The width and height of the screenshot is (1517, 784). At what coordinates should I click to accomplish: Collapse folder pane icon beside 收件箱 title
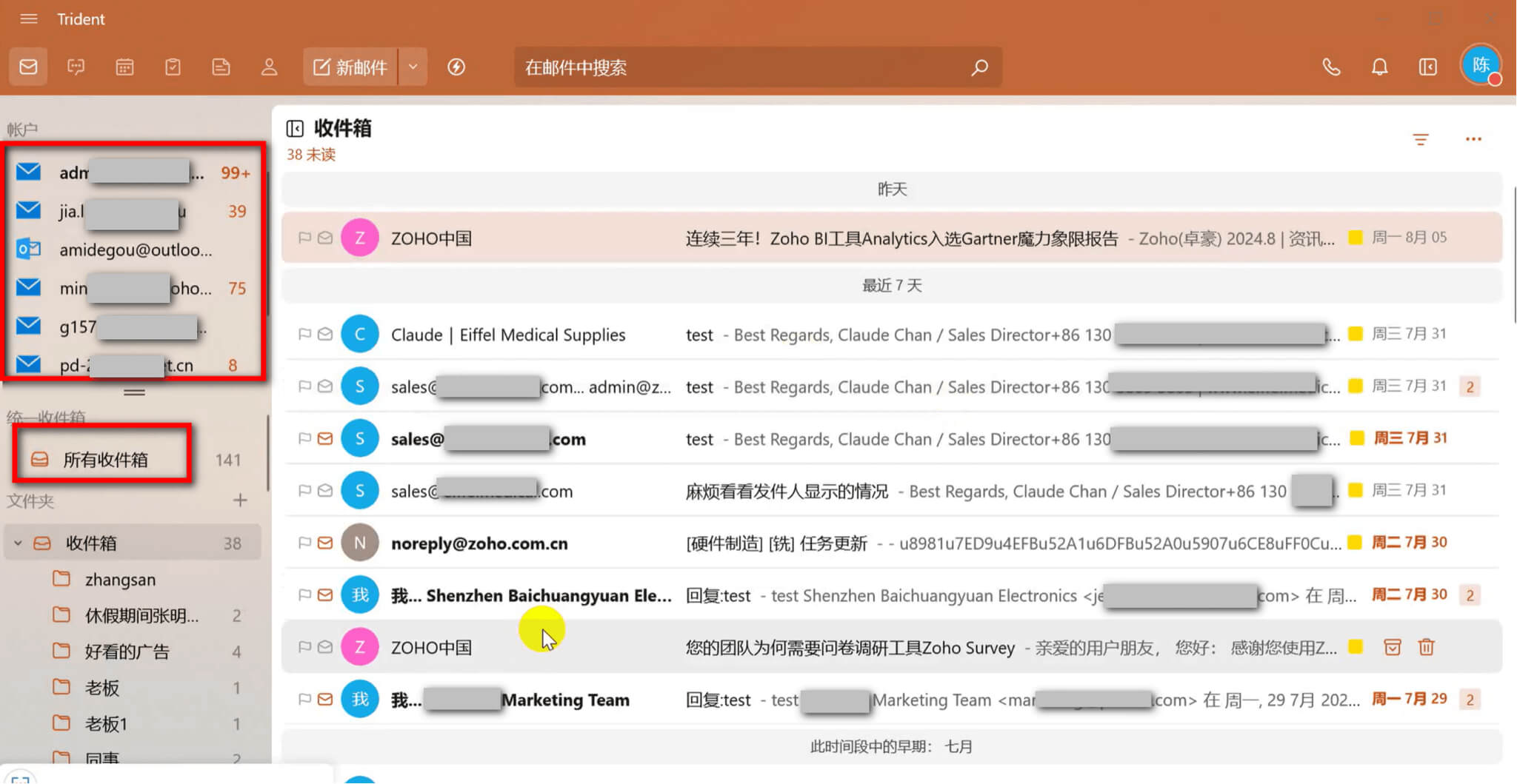tap(295, 129)
